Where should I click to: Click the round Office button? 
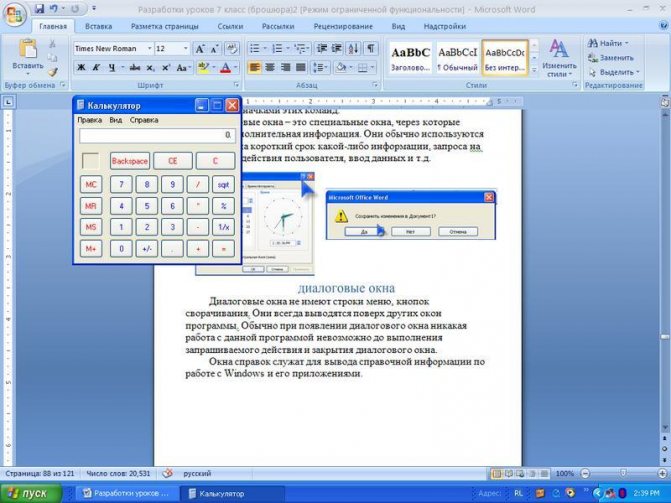(x=14, y=13)
